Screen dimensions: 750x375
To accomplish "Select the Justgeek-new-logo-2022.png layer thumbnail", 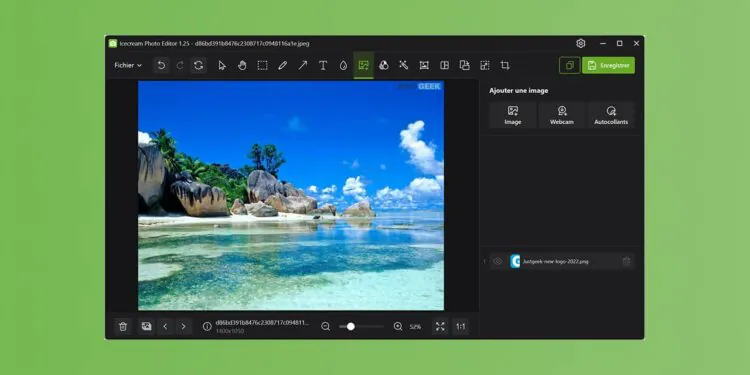I will (x=515, y=261).
